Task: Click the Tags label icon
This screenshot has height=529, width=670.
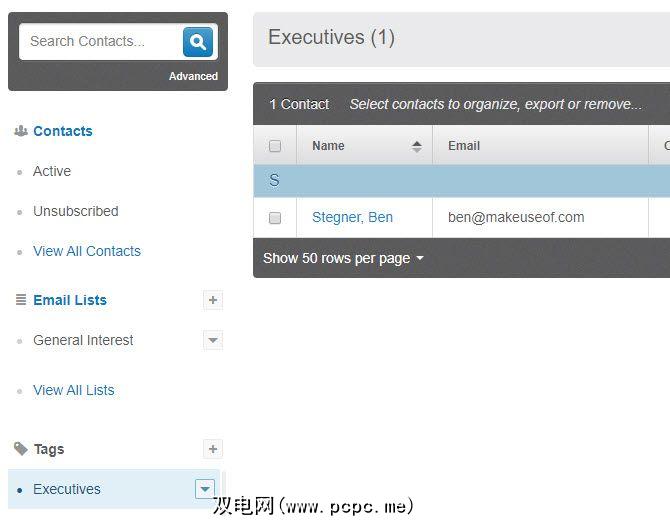Action: coord(21,449)
